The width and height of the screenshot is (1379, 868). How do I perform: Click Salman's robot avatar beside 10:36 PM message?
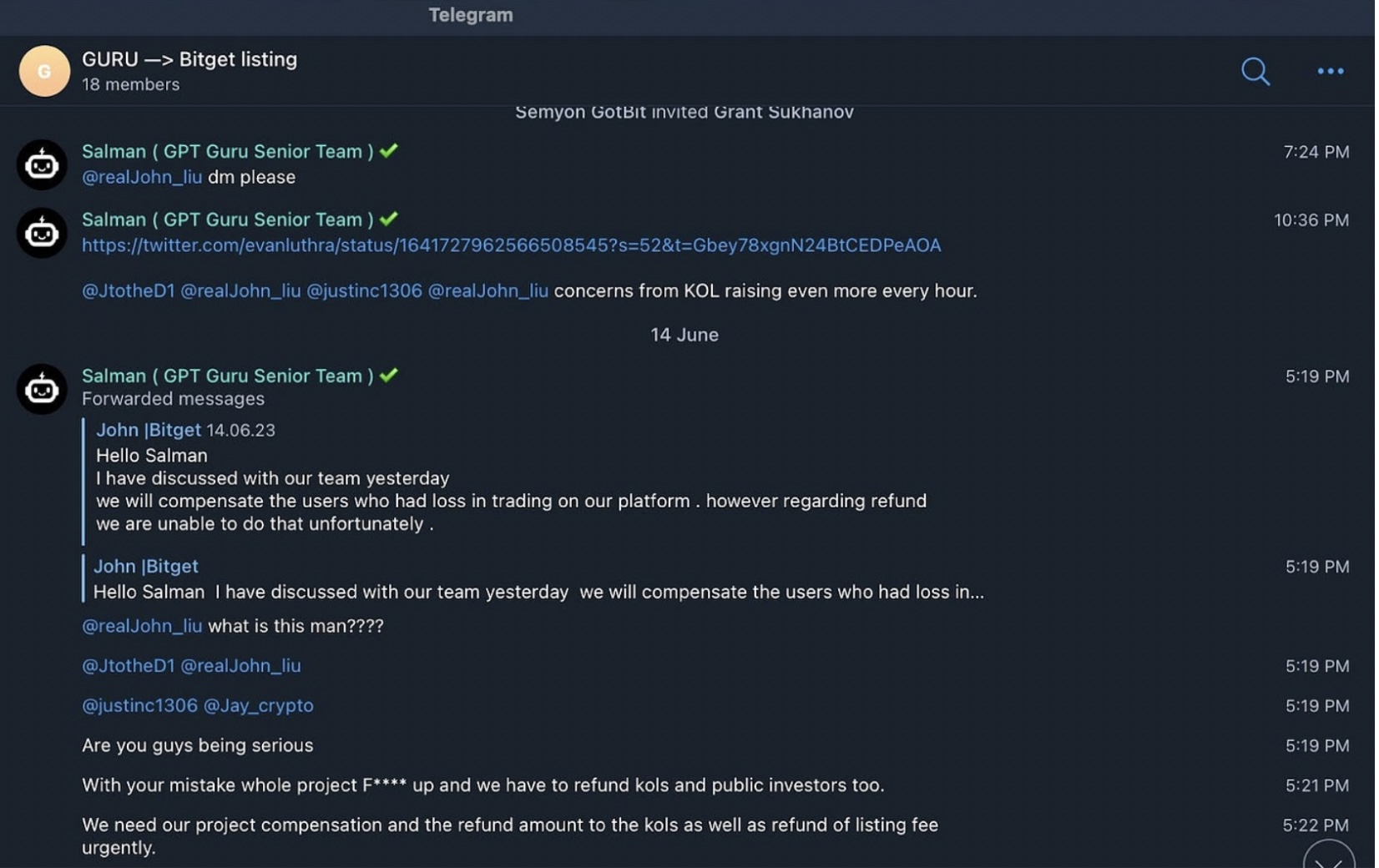coord(42,233)
